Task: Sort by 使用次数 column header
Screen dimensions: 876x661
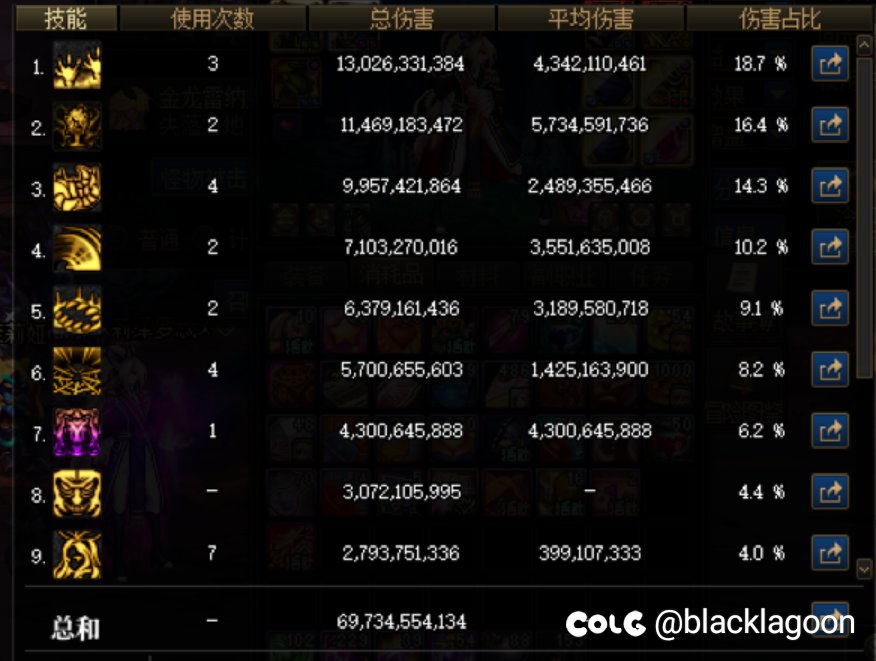Action: coord(213,18)
